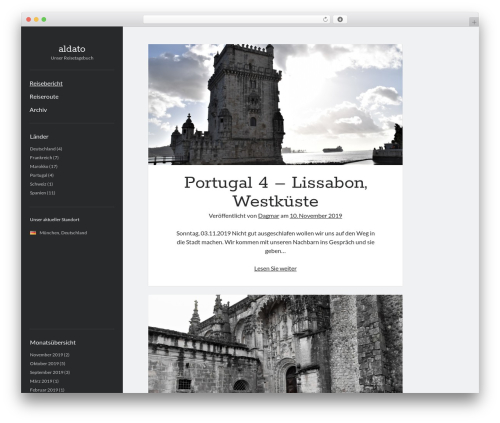The height and width of the screenshot is (423, 500).
Task: Open the März 2019 archive
Action: coord(44,381)
